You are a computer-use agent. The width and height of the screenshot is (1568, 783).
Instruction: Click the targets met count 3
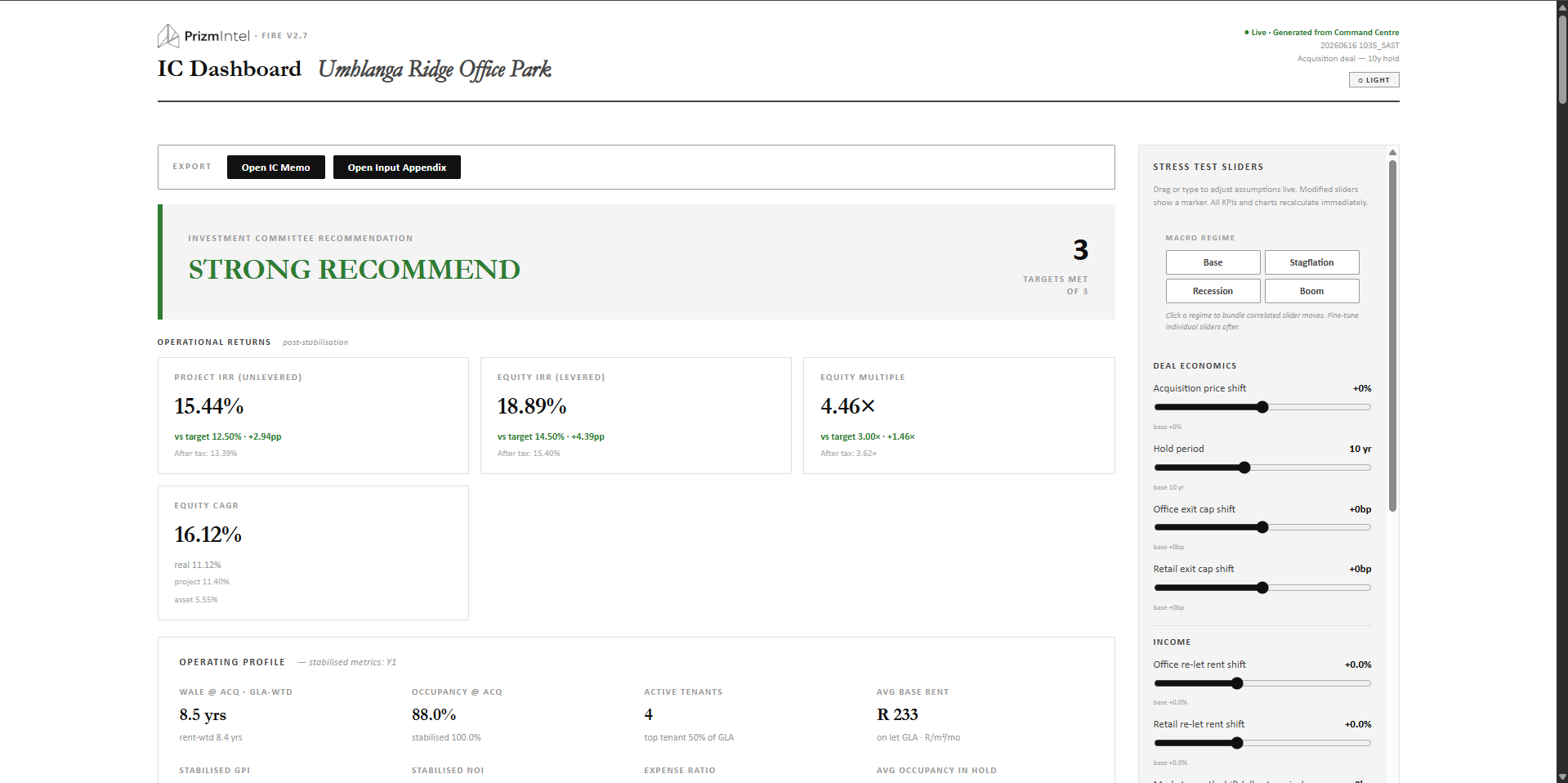(1080, 250)
